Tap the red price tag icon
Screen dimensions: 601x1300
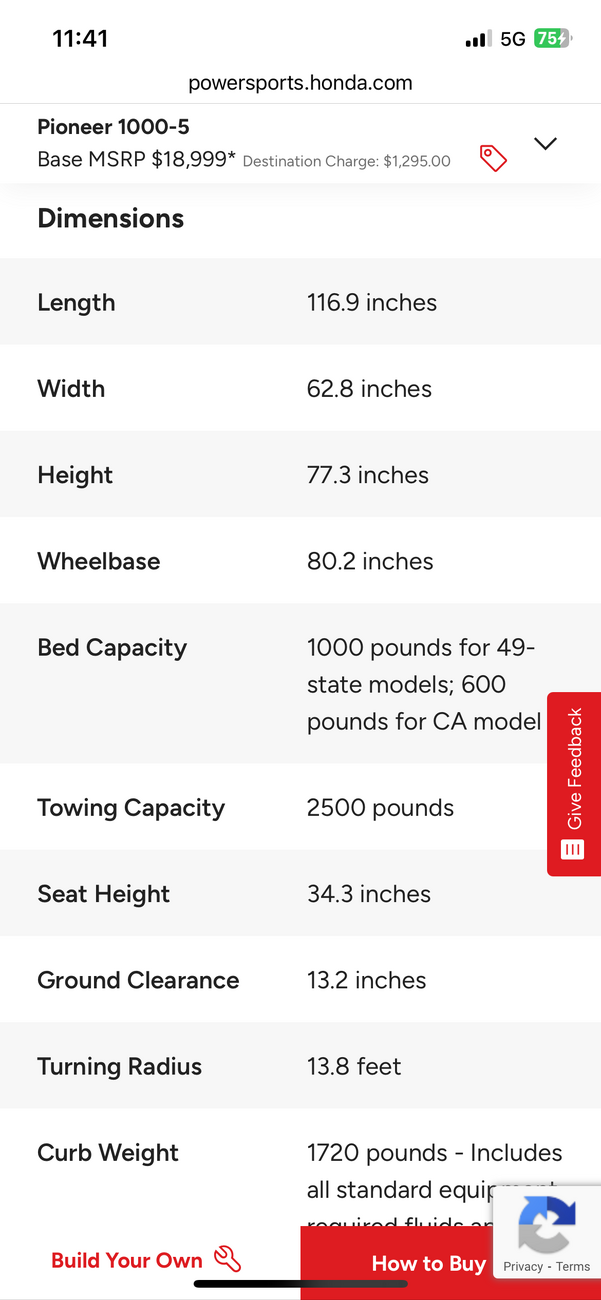493,158
